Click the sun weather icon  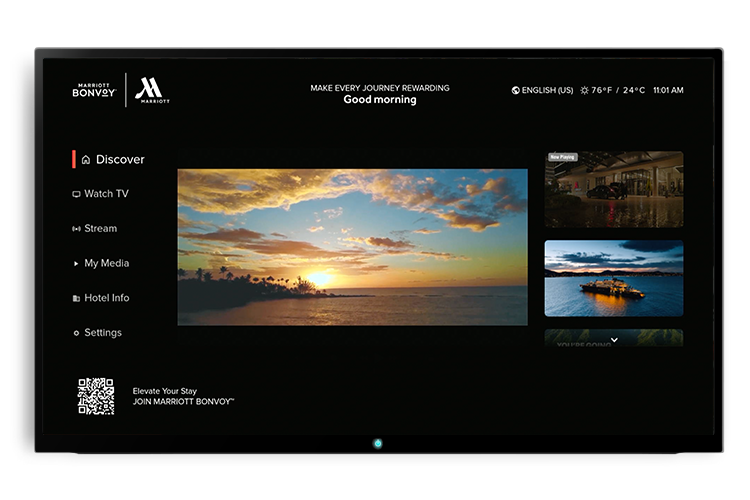(585, 90)
